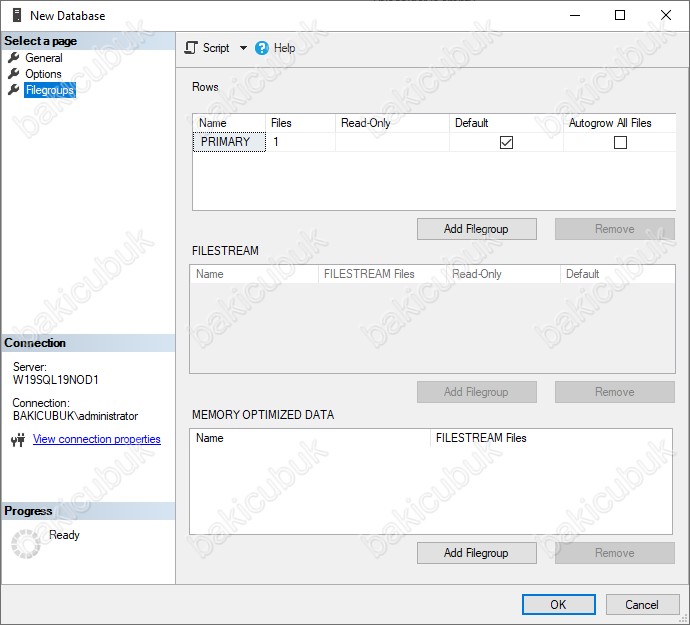Click Add Filegroup under Memory Optimized Data

(x=477, y=553)
